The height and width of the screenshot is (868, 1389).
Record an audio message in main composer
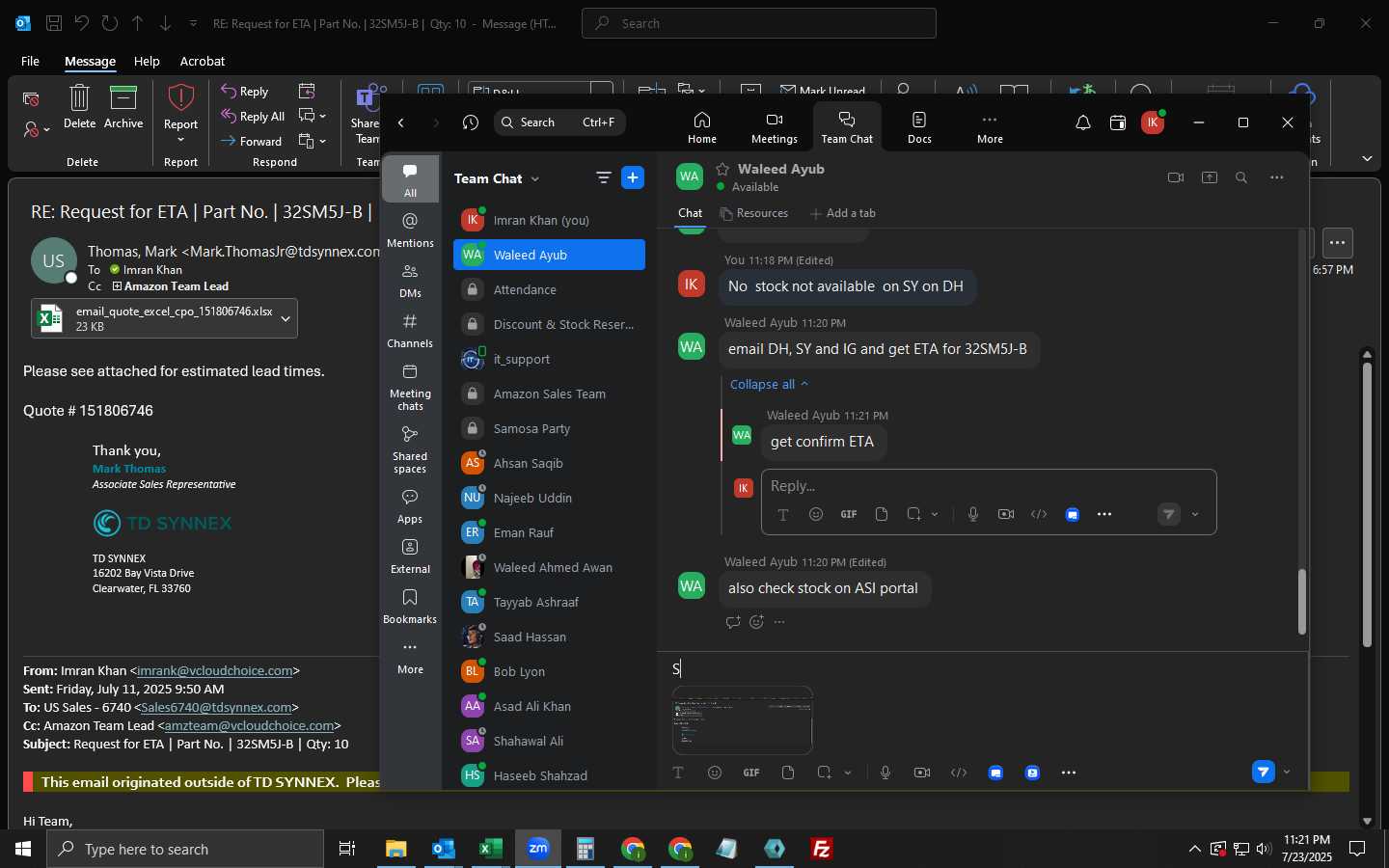coord(885,773)
